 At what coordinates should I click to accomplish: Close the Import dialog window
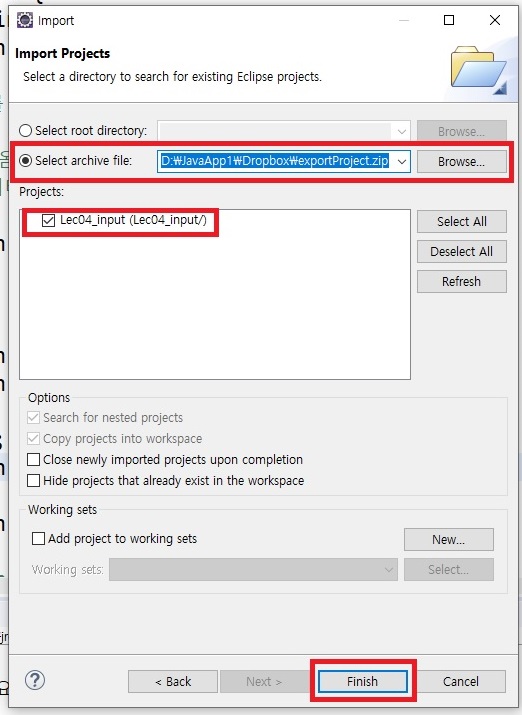pos(495,20)
